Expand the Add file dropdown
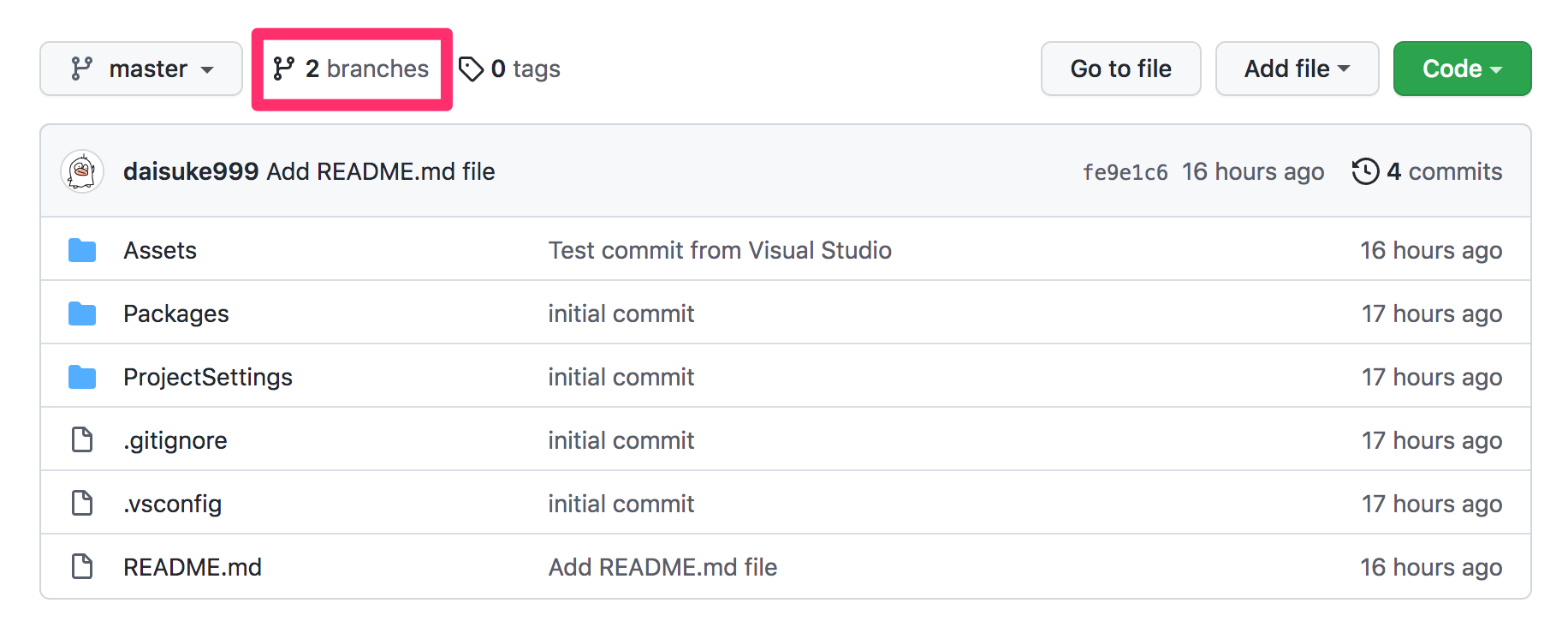Viewport: 1568px width, 627px height. (x=1297, y=69)
